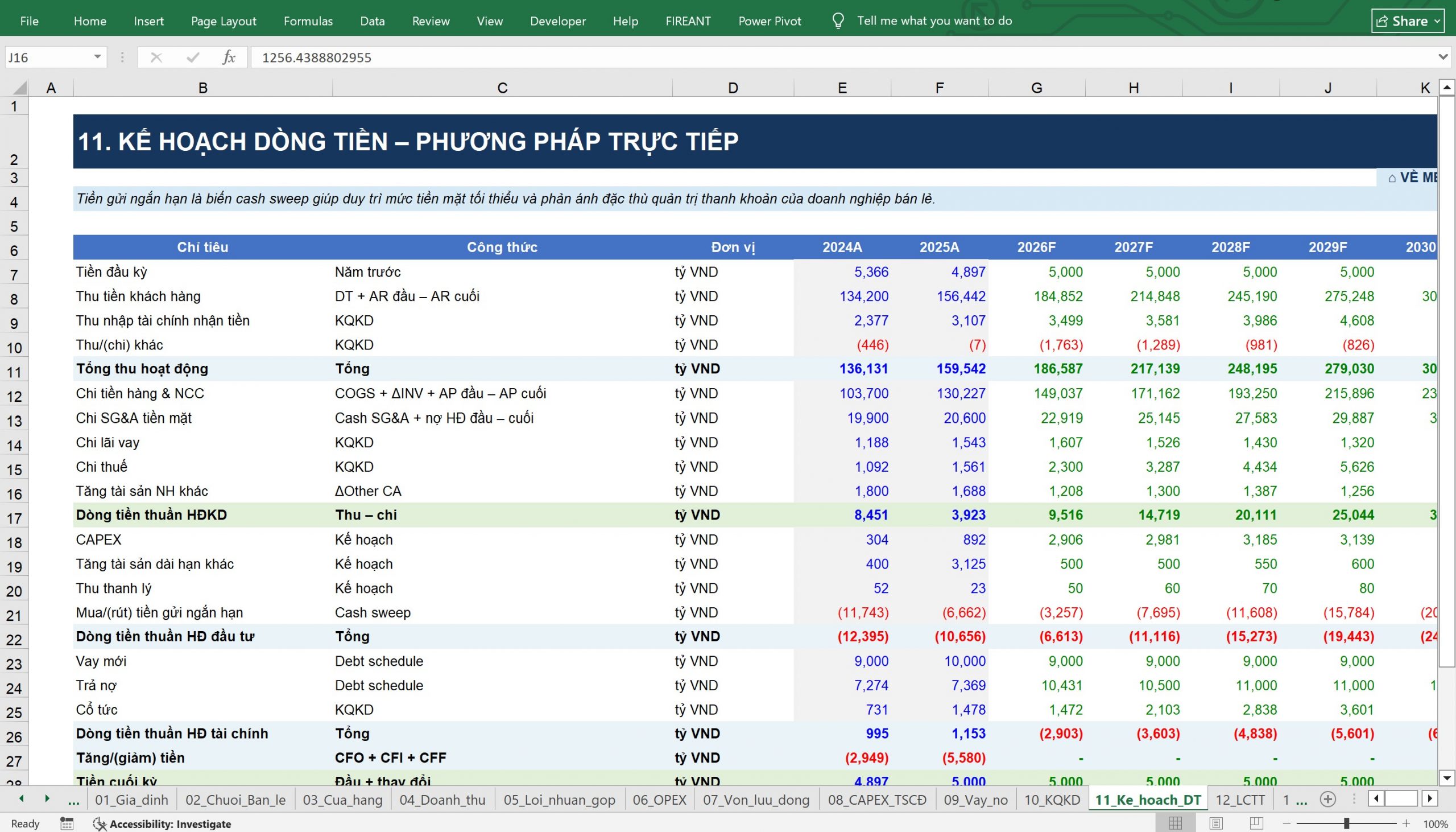
Task: Open the Formulas ribbon tab
Action: (x=308, y=21)
